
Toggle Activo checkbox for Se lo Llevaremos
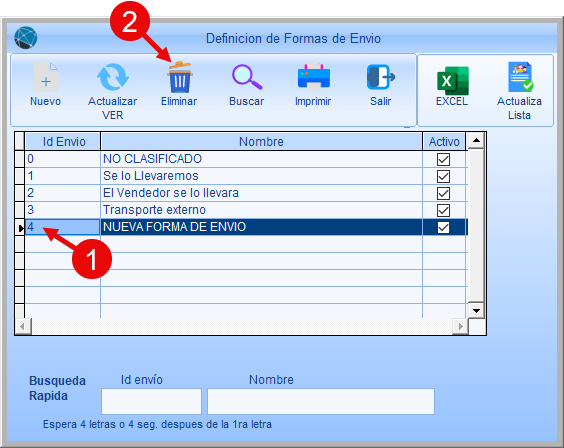[x=443, y=176]
